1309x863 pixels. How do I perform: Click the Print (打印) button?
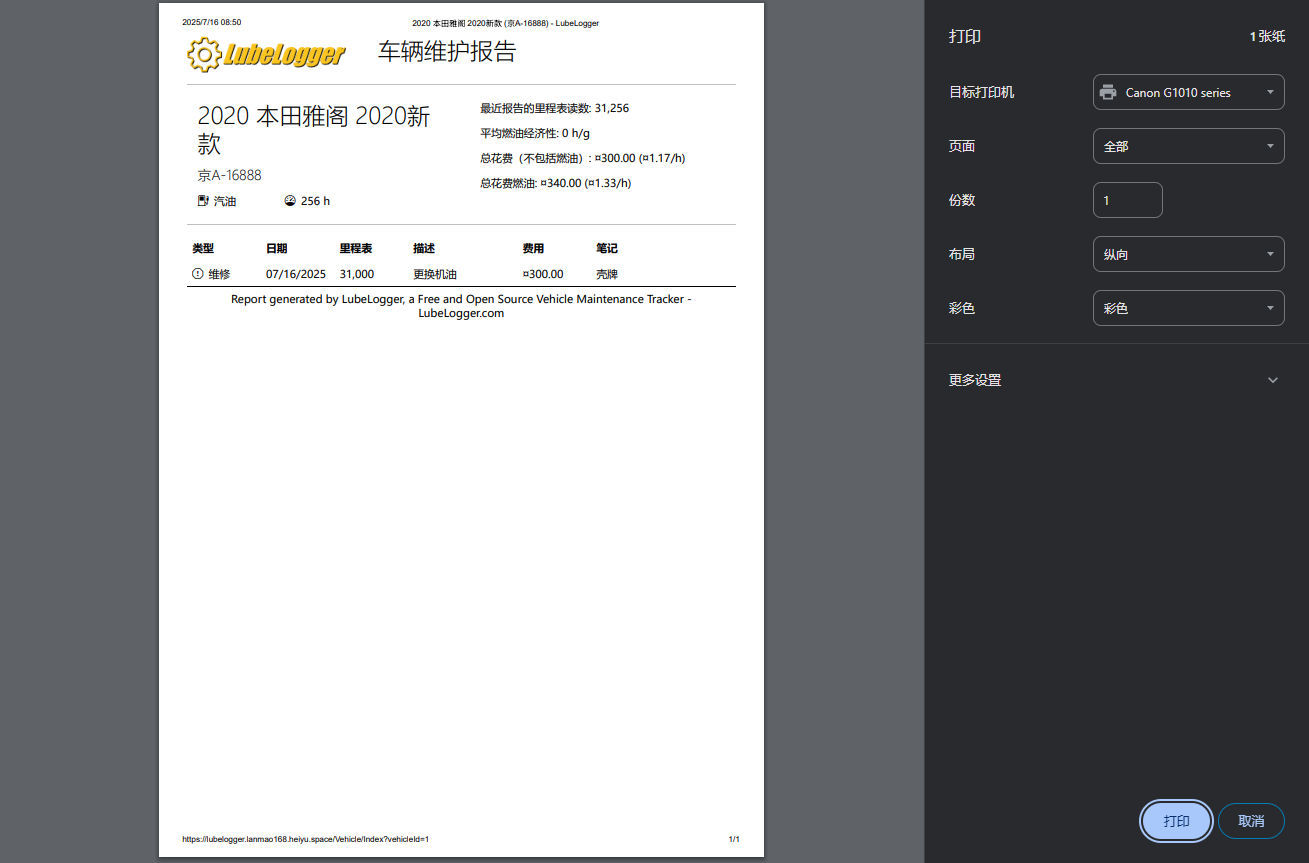1176,821
